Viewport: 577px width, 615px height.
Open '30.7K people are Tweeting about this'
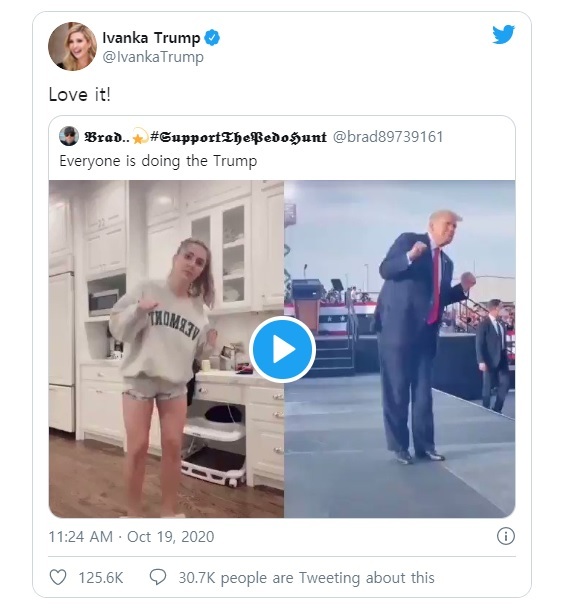pos(306,578)
